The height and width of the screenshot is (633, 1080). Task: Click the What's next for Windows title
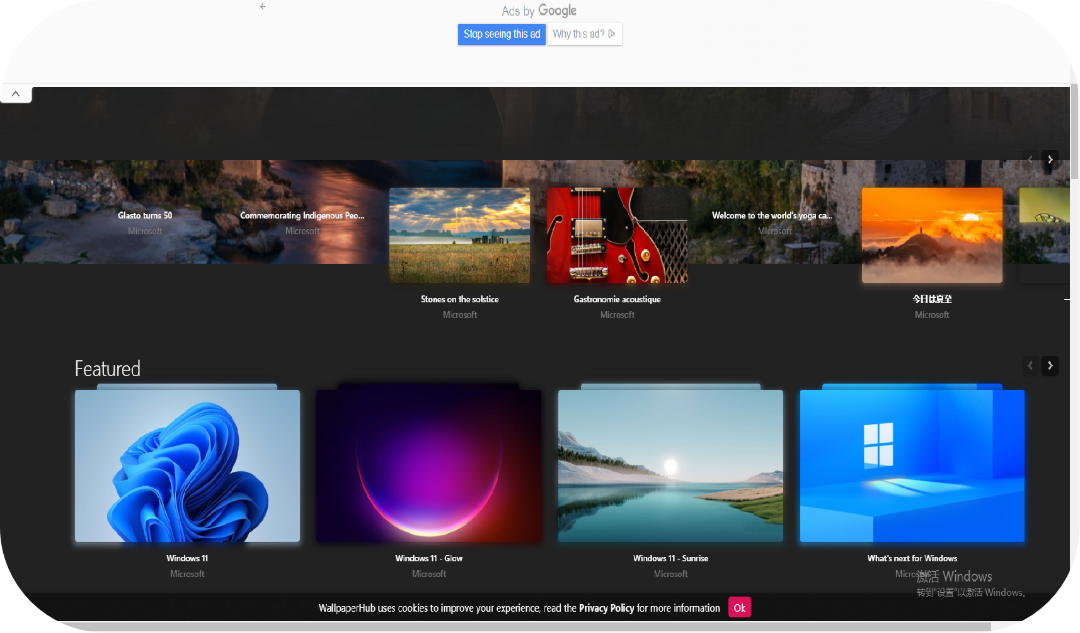click(x=912, y=558)
